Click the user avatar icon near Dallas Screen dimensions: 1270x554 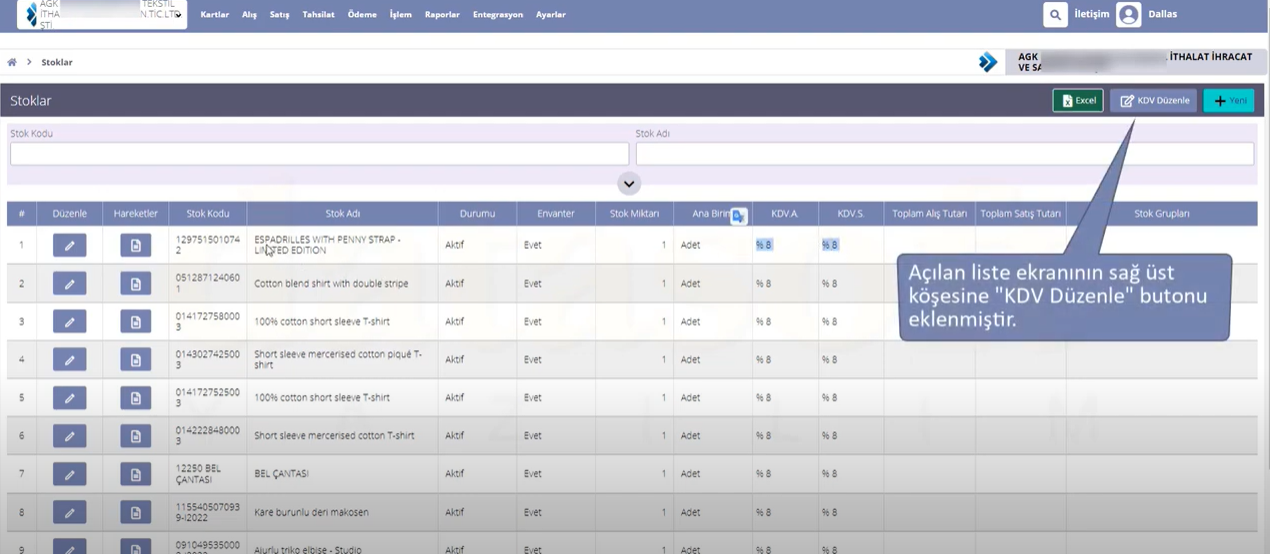point(1128,14)
